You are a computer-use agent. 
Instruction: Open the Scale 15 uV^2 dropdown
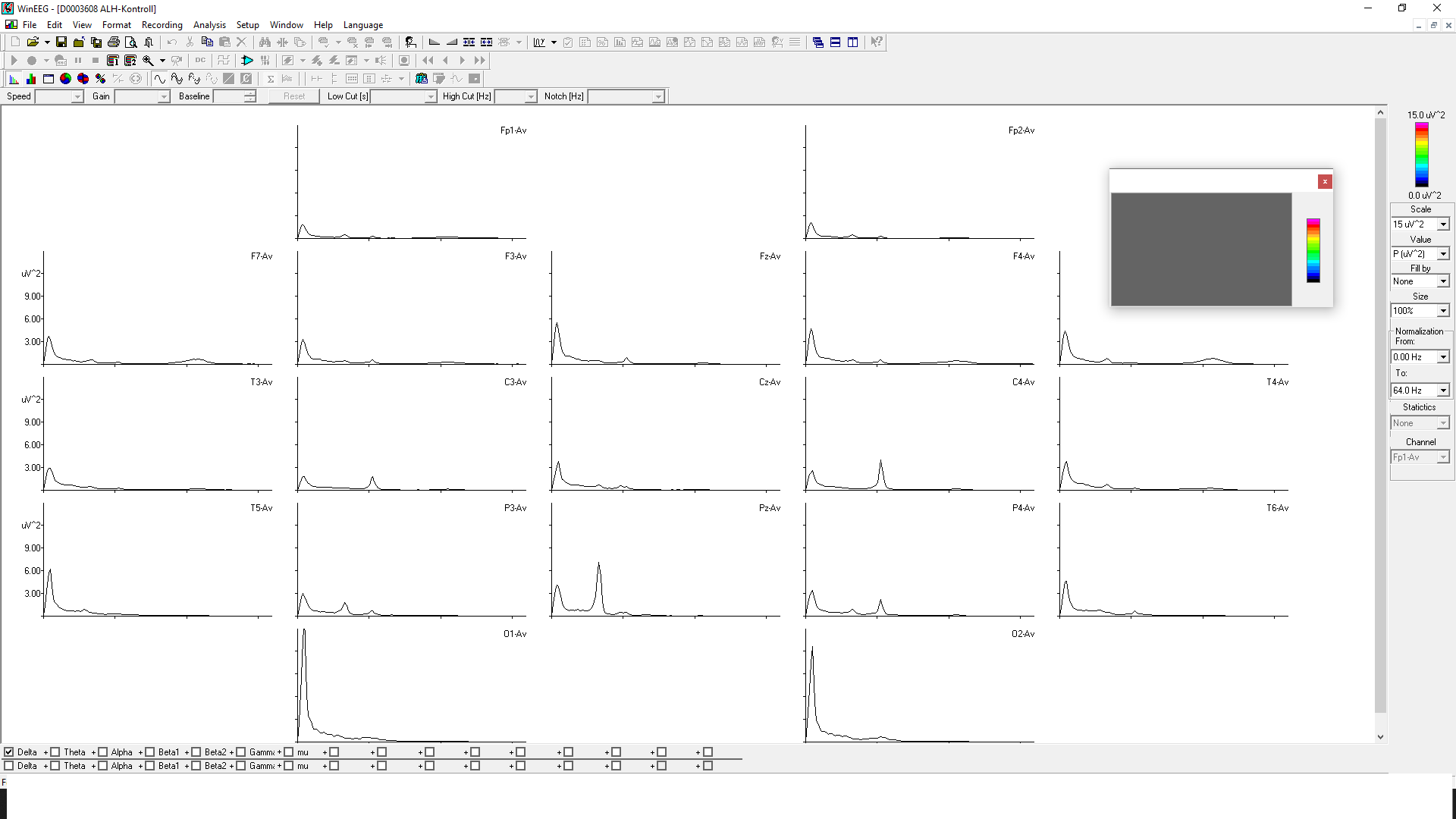click(1443, 224)
